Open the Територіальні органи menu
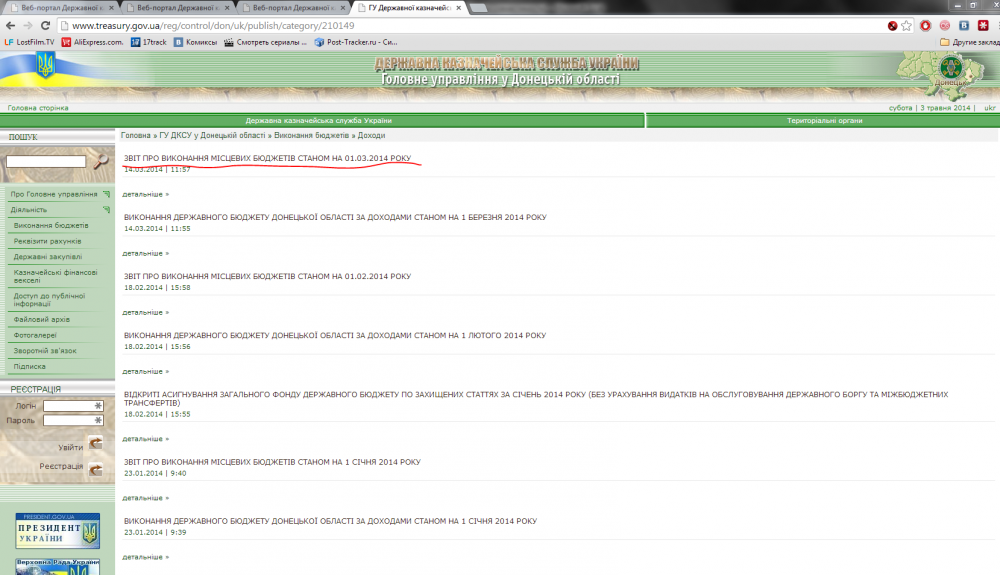The width and height of the screenshot is (1000, 575). (x=823, y=121)
